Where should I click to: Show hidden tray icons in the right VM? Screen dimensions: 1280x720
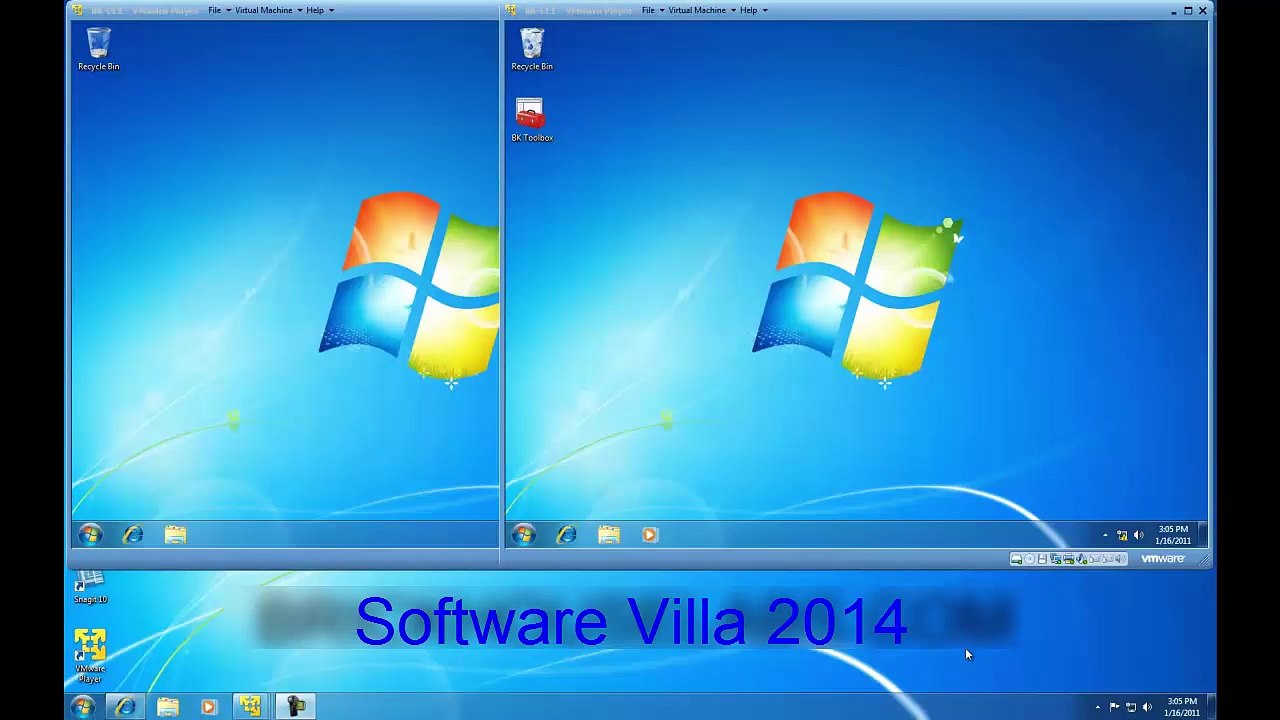(1105, 536)
